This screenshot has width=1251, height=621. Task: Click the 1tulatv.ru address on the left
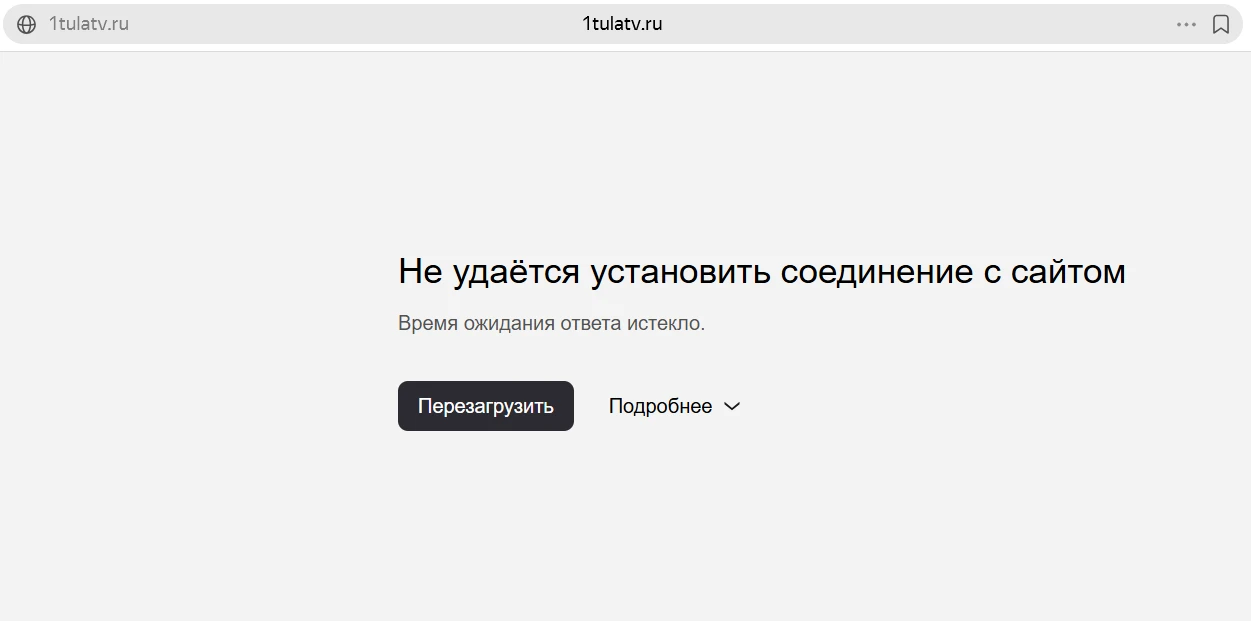[x=89, y=24]
